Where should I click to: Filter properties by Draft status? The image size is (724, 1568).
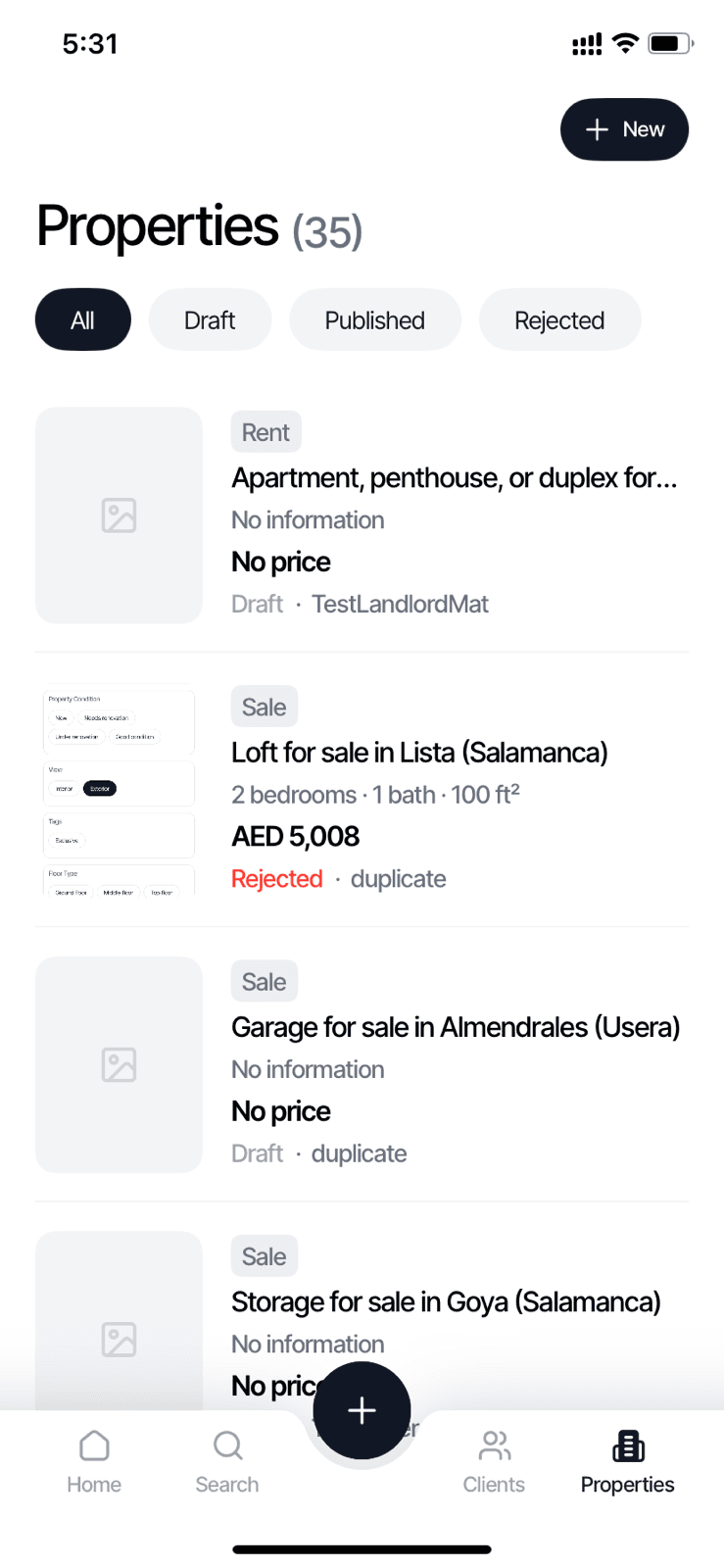(210, 320)
